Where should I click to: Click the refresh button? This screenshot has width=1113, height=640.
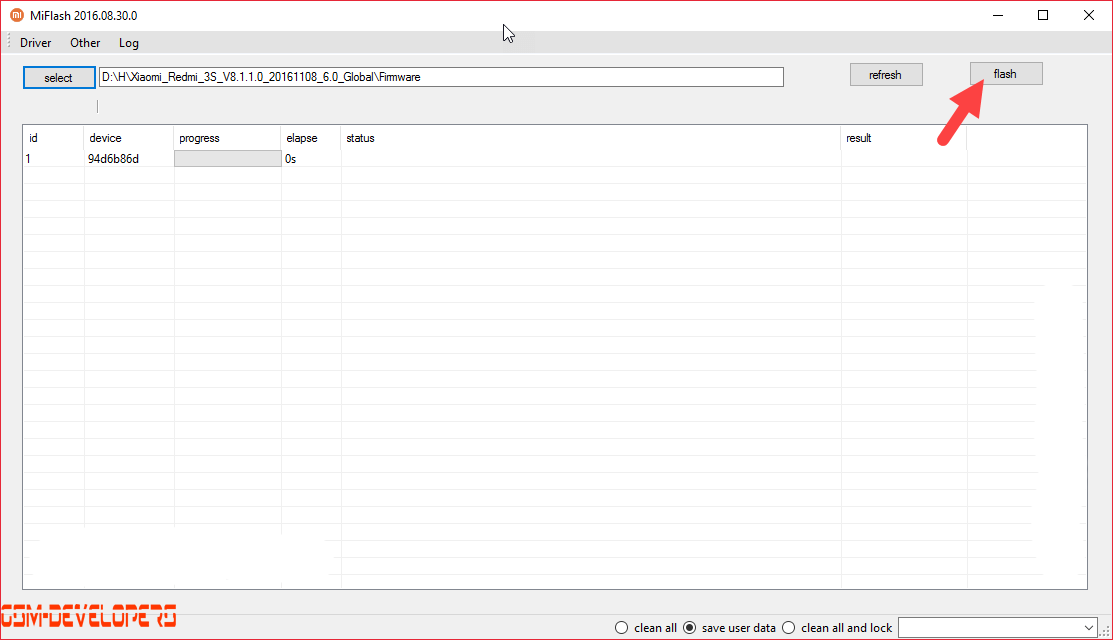(x=886, y=75)
